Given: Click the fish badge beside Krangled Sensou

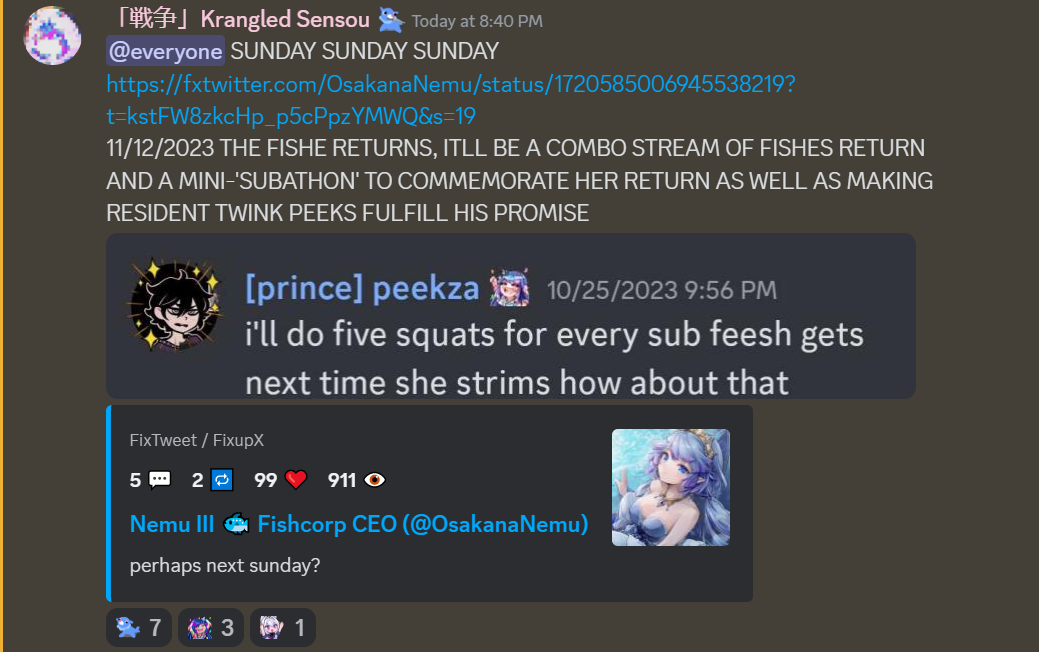Looking at the screenshot, I should click(x=390, y=20).
